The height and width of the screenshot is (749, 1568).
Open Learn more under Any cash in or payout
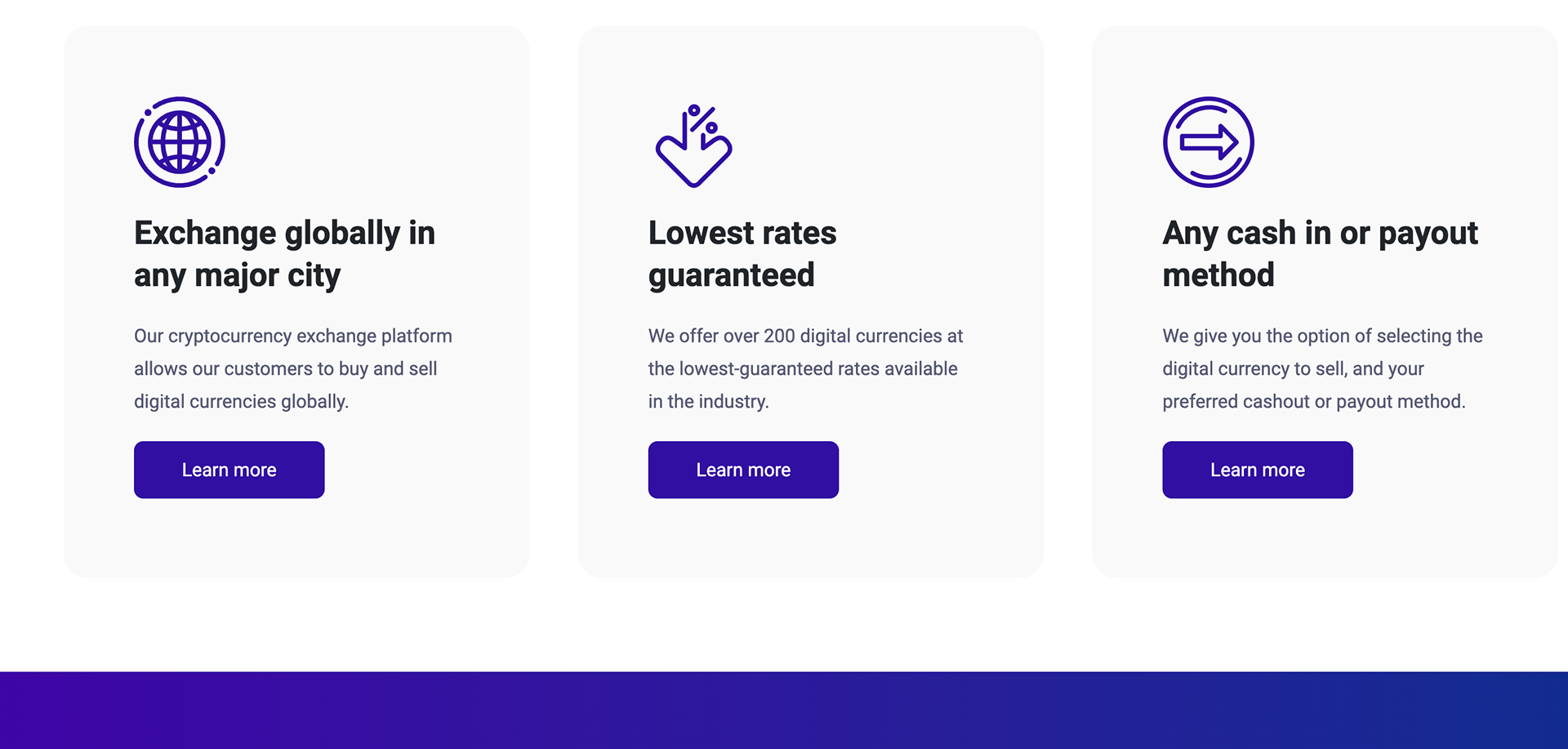tap(1258, 470)
